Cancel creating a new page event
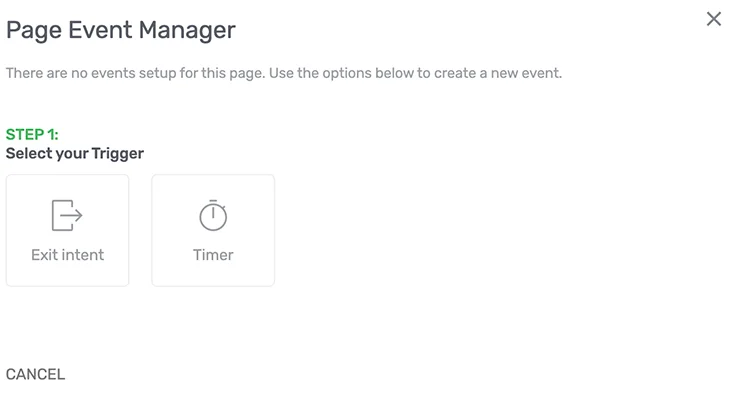 pyautogui.click(x=35, y=374)
